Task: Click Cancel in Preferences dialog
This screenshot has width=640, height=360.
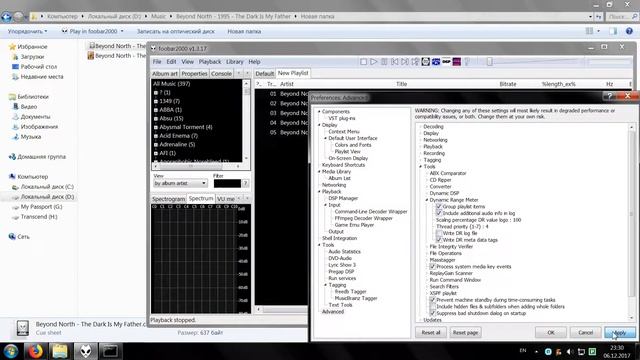Action: pyautogui.click(x=585, y=333)
